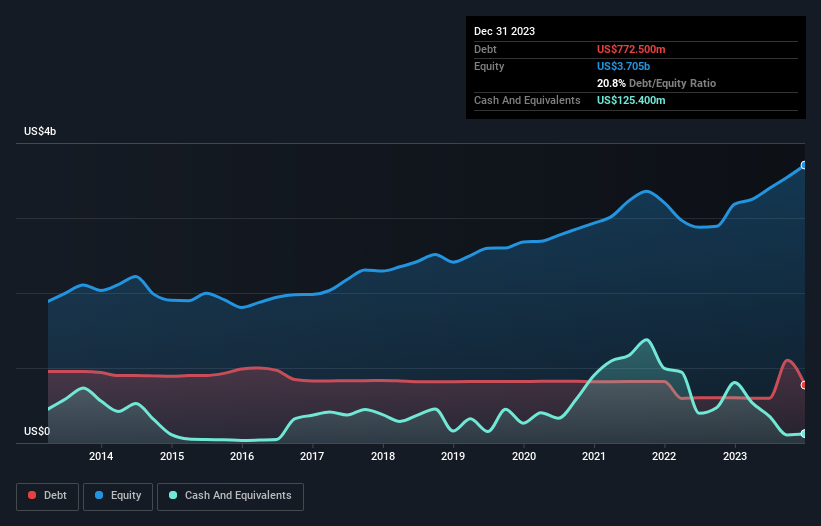
Task: Click the Debt row label in tooltip
Action: point(485,49)
